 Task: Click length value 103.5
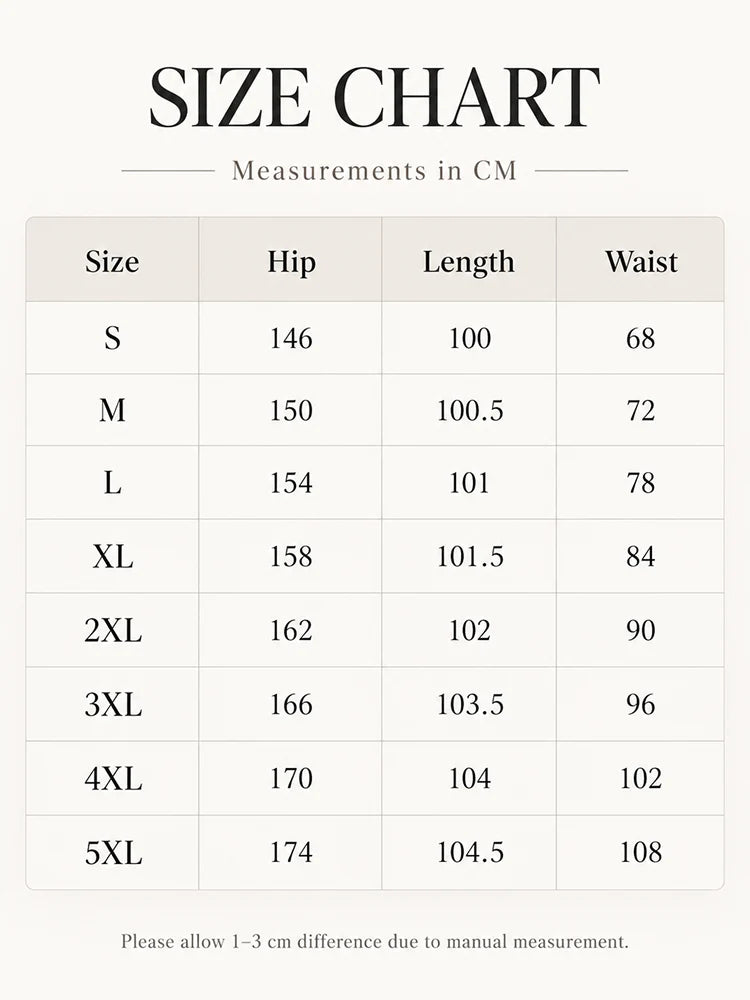click(469, 705)
